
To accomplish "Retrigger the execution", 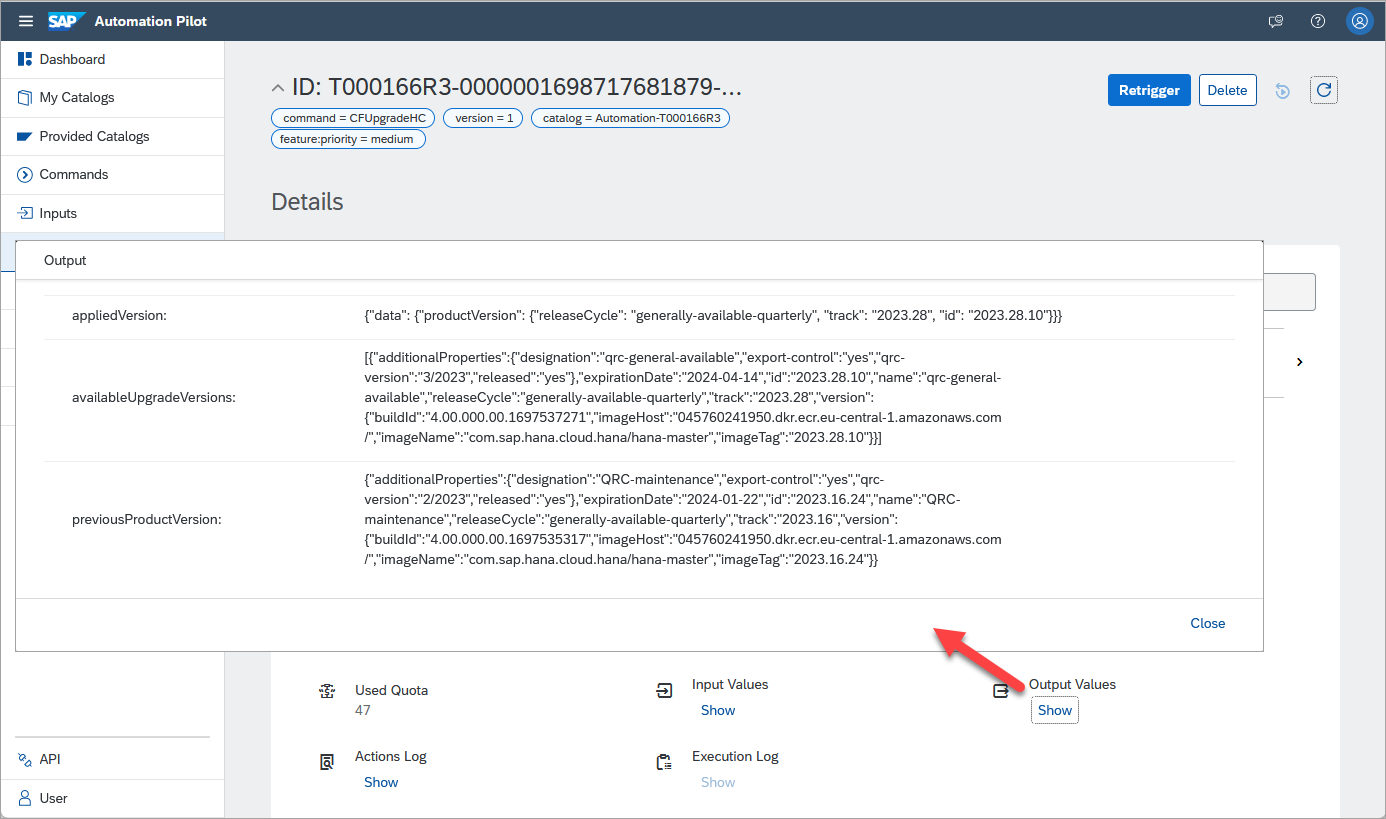I will pyautogui.click(x=1149, y=90).
